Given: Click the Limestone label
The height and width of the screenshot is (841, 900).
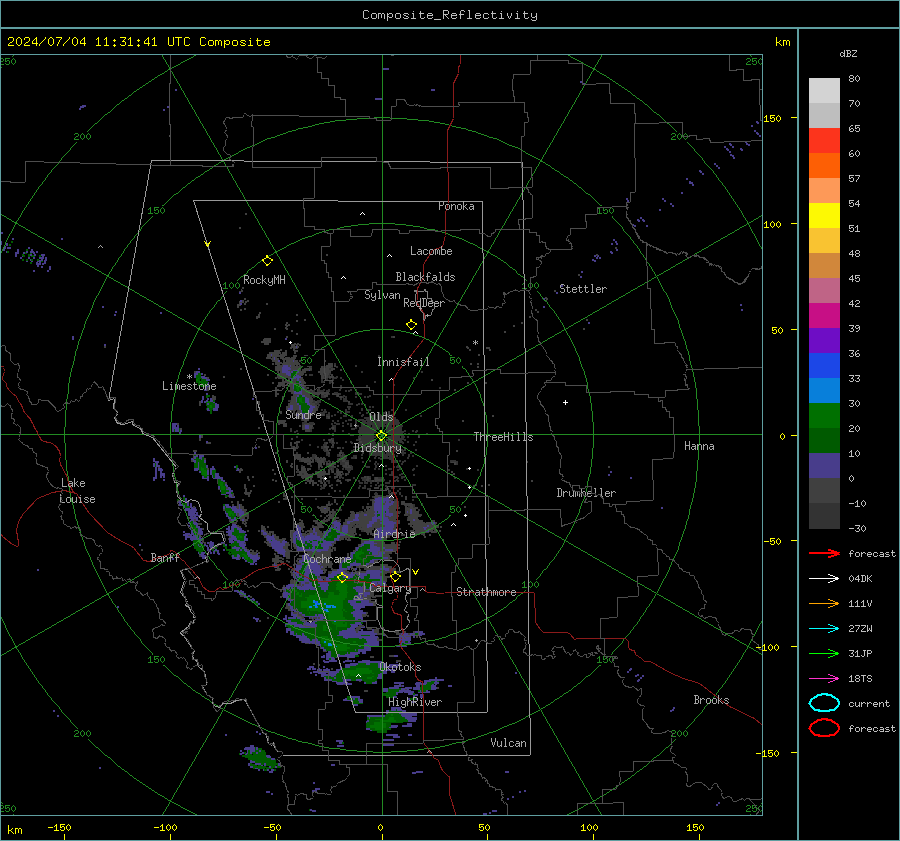Looking at the screenshot, I should [x=189, y=386].
